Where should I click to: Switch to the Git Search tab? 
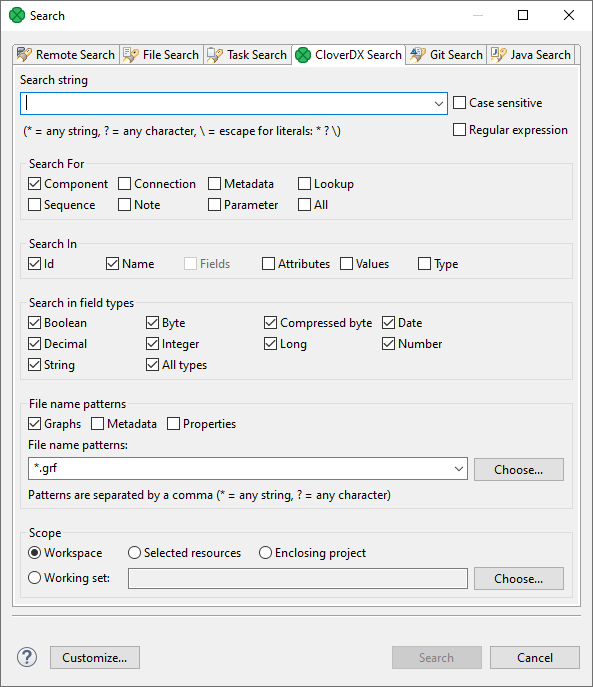446,55
